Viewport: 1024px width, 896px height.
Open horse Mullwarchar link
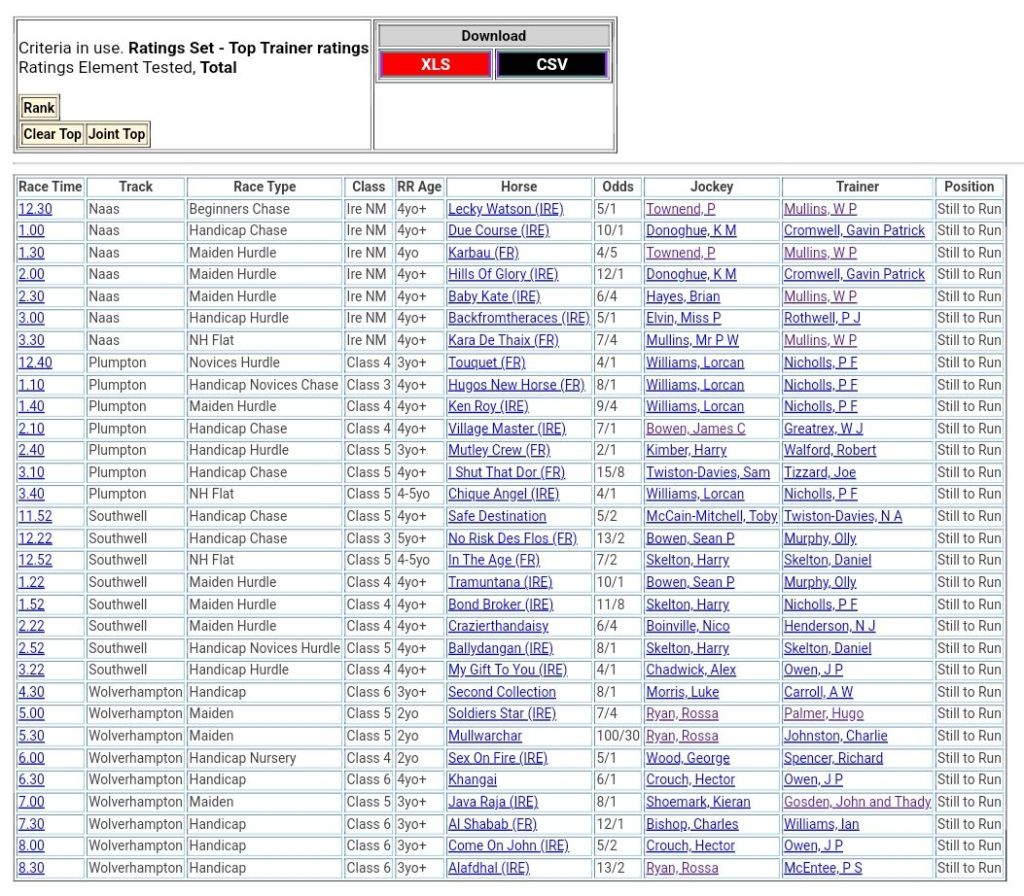(485, 736)
